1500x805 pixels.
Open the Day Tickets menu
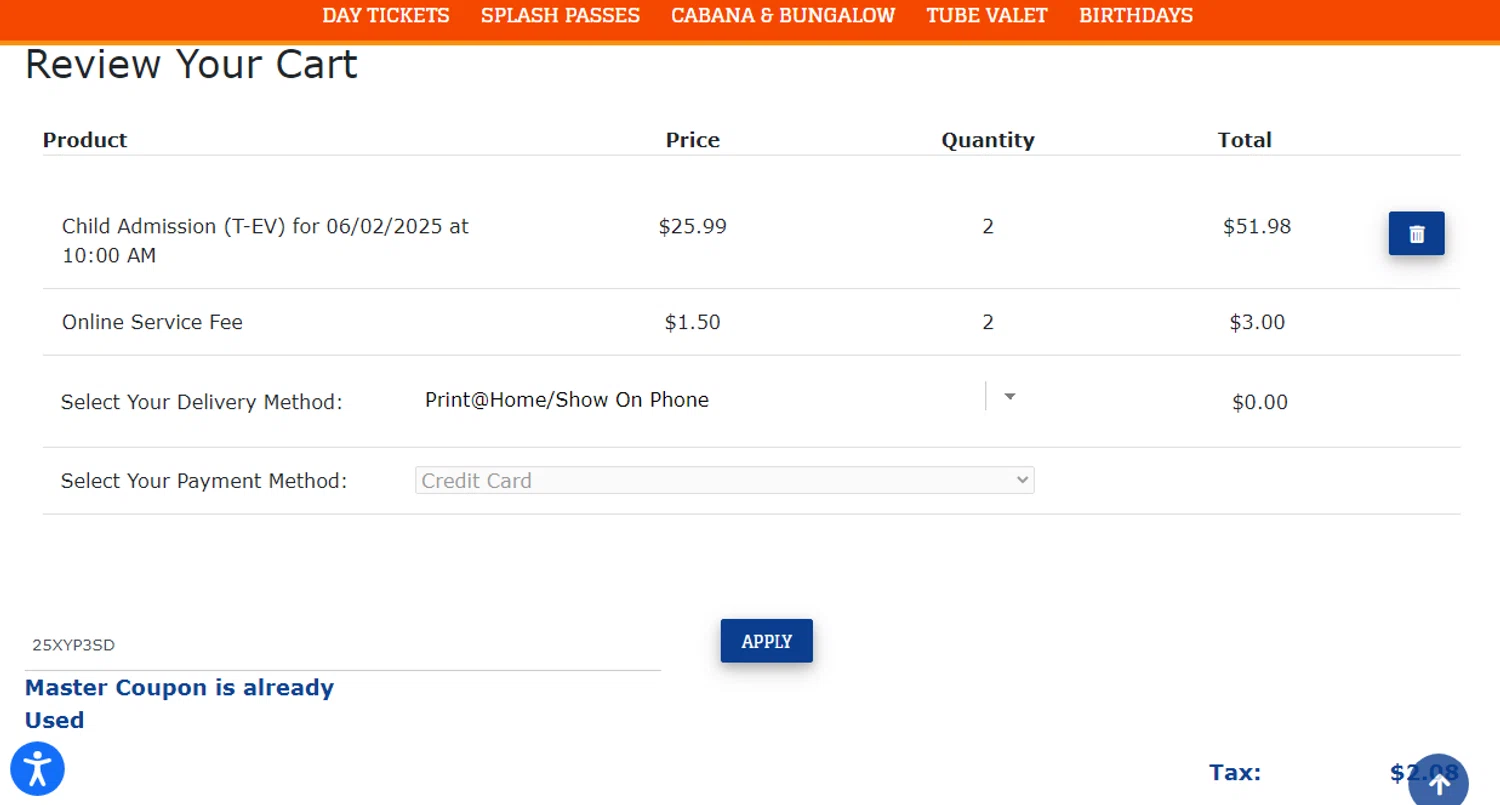click(x=386, y=16)
